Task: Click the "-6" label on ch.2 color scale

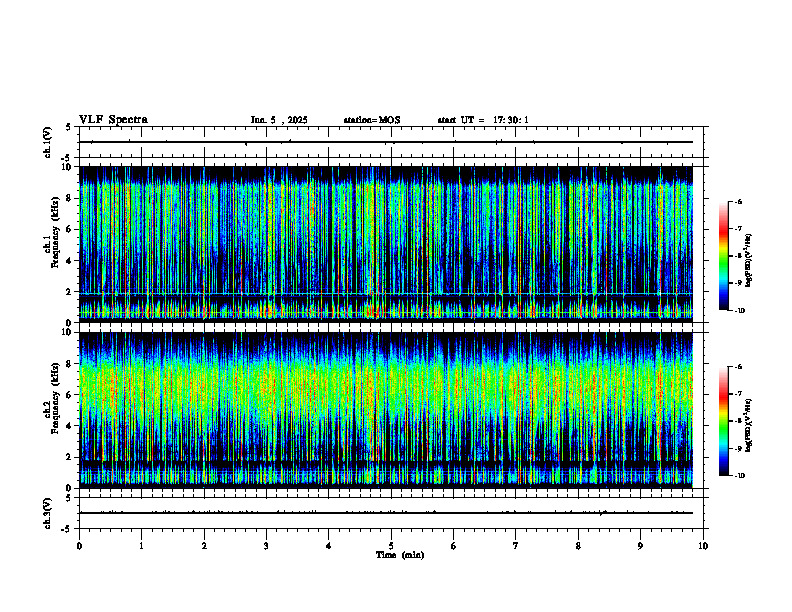Action: tap(738, 367)
